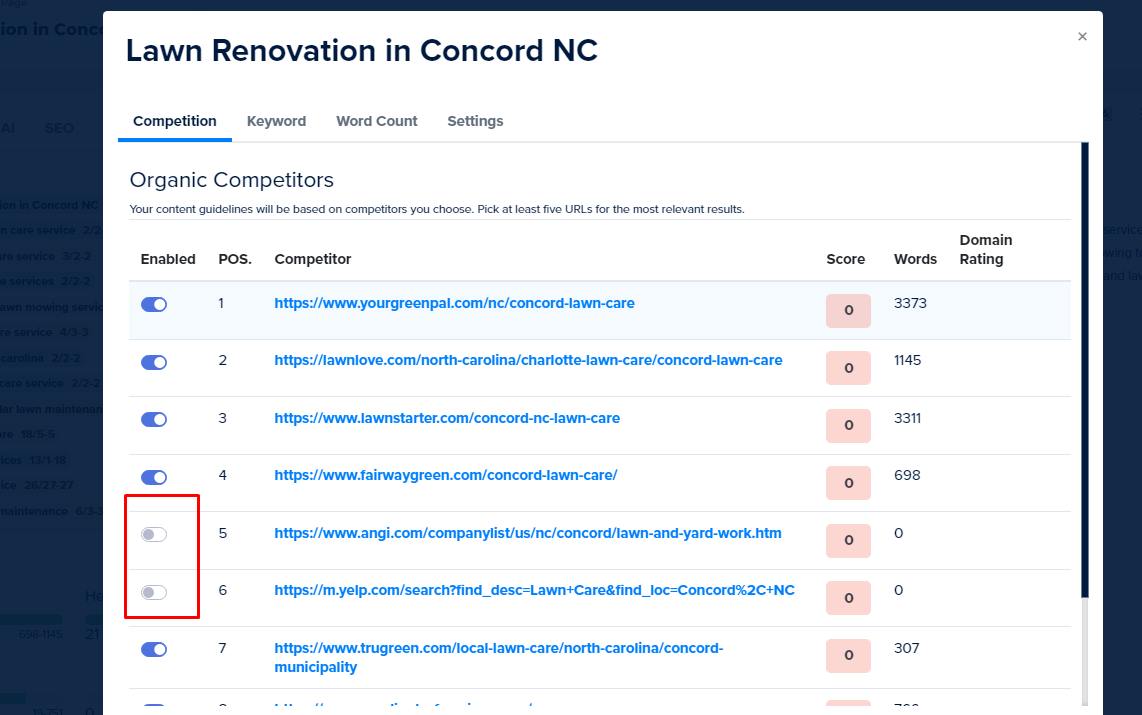Viewport: 1142px width, 715px height.
Task: Select the Competition tab
Action: [x=175, y=121]
